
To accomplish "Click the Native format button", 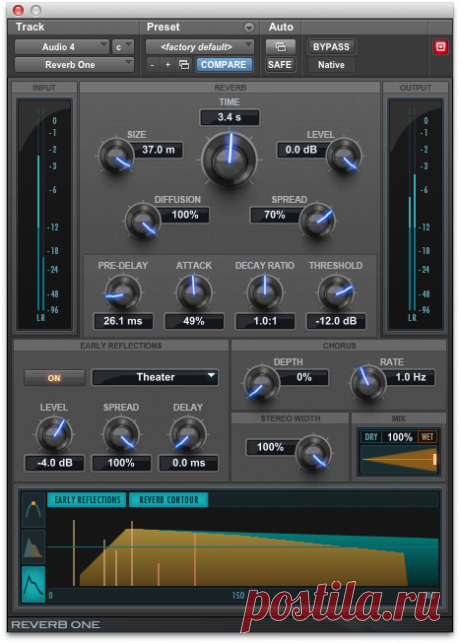I will [x=331, y=65].
